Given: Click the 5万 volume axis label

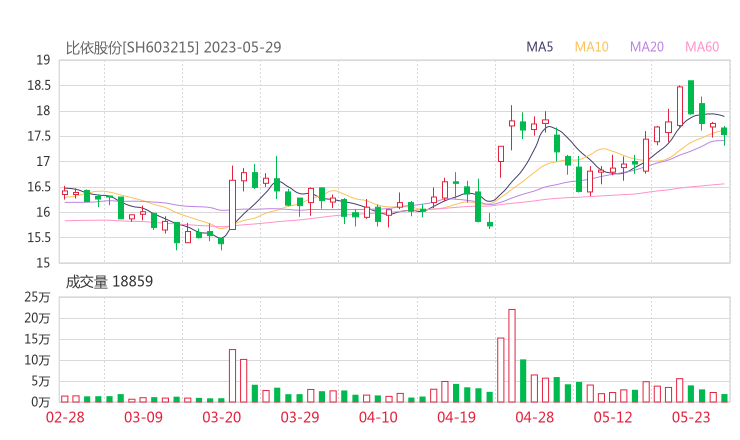Looking at the screenshot, I should point(41,381).
